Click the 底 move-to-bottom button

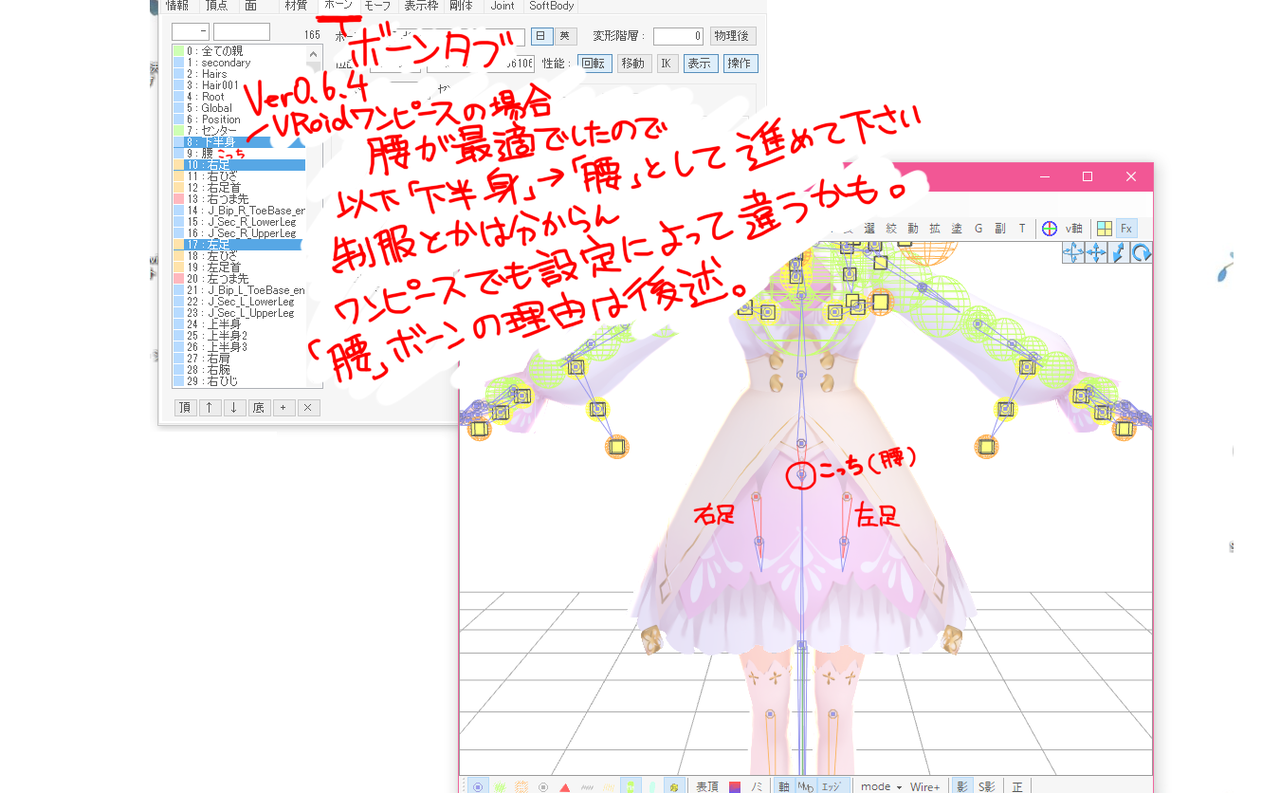[x=259, y=407]
